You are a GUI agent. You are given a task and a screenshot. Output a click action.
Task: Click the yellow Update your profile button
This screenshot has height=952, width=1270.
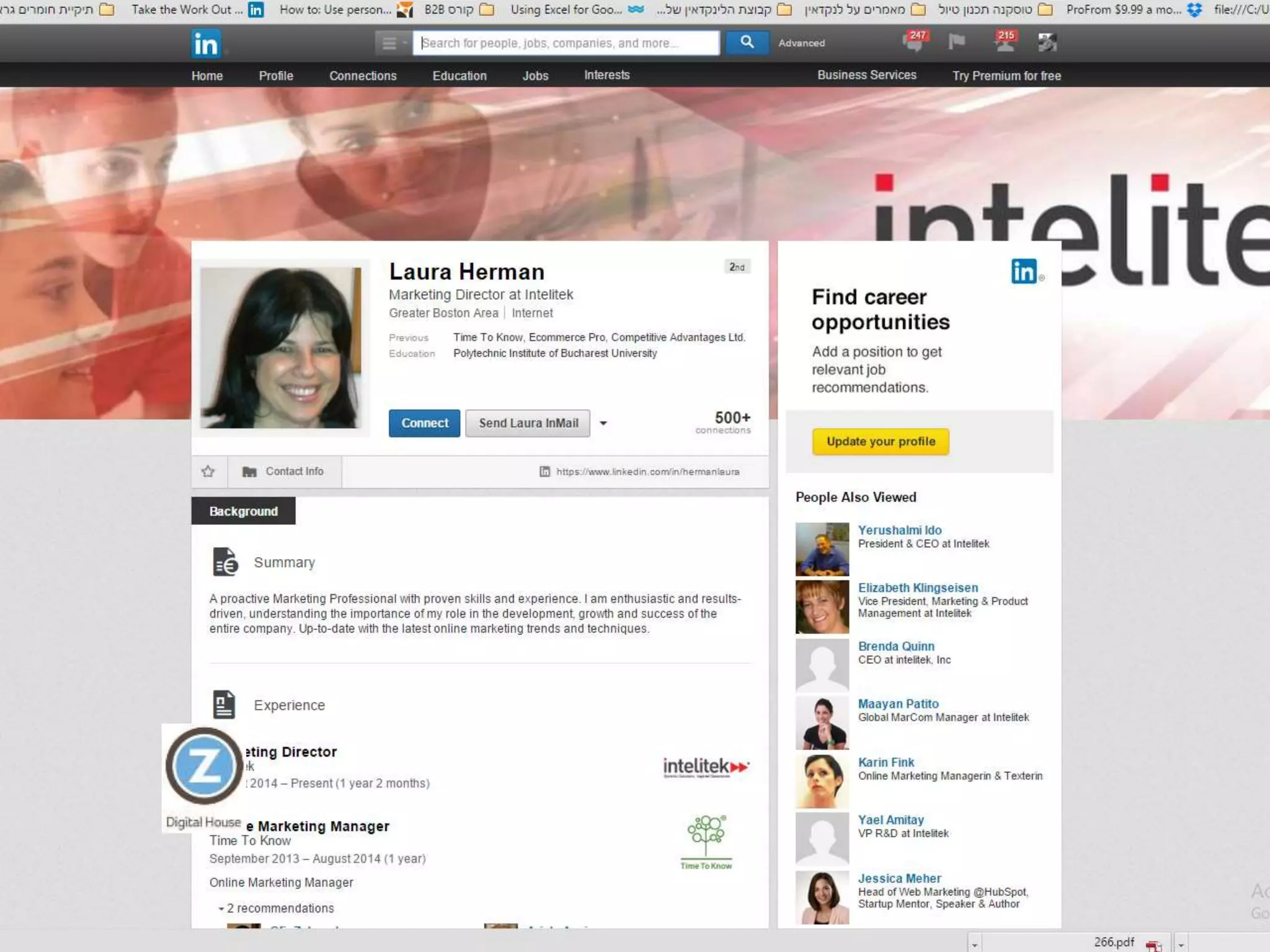point(881,441)
